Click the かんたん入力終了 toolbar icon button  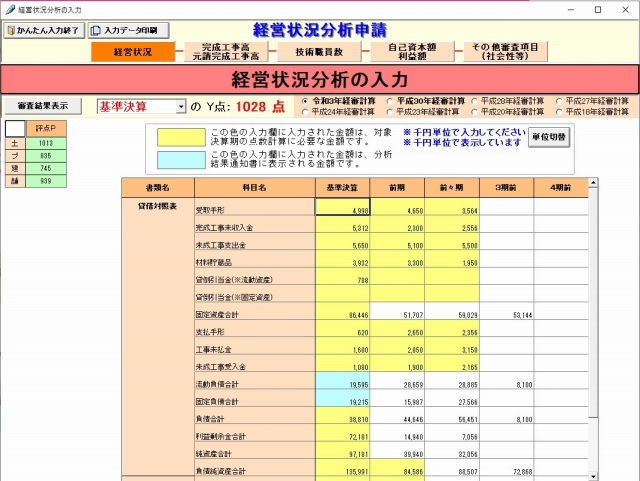point(43,30)
